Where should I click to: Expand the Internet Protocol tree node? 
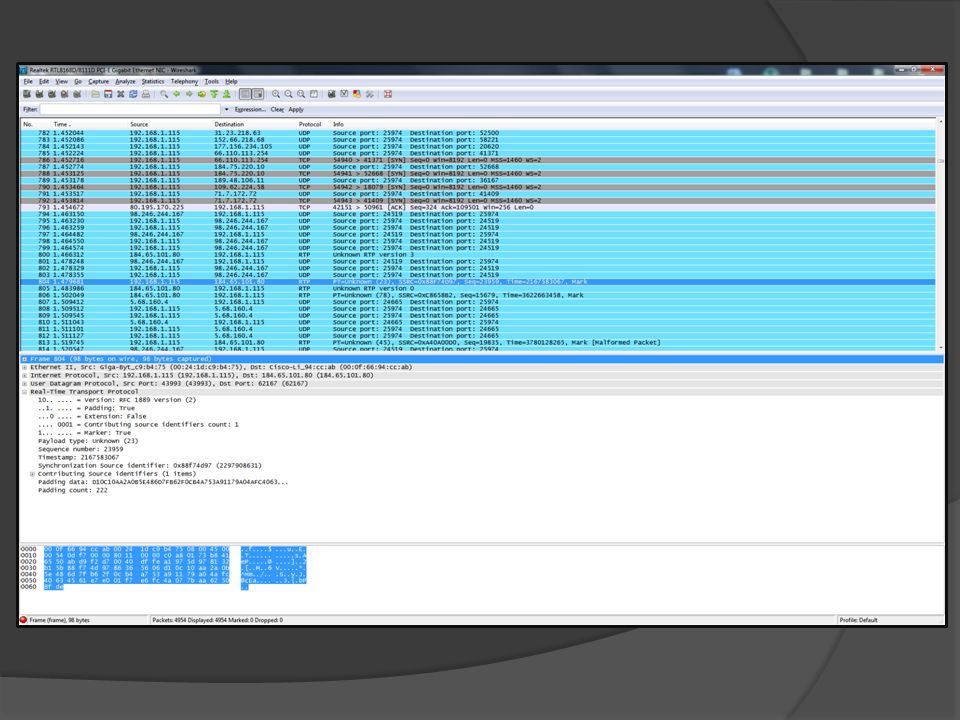tap(24, 375)
